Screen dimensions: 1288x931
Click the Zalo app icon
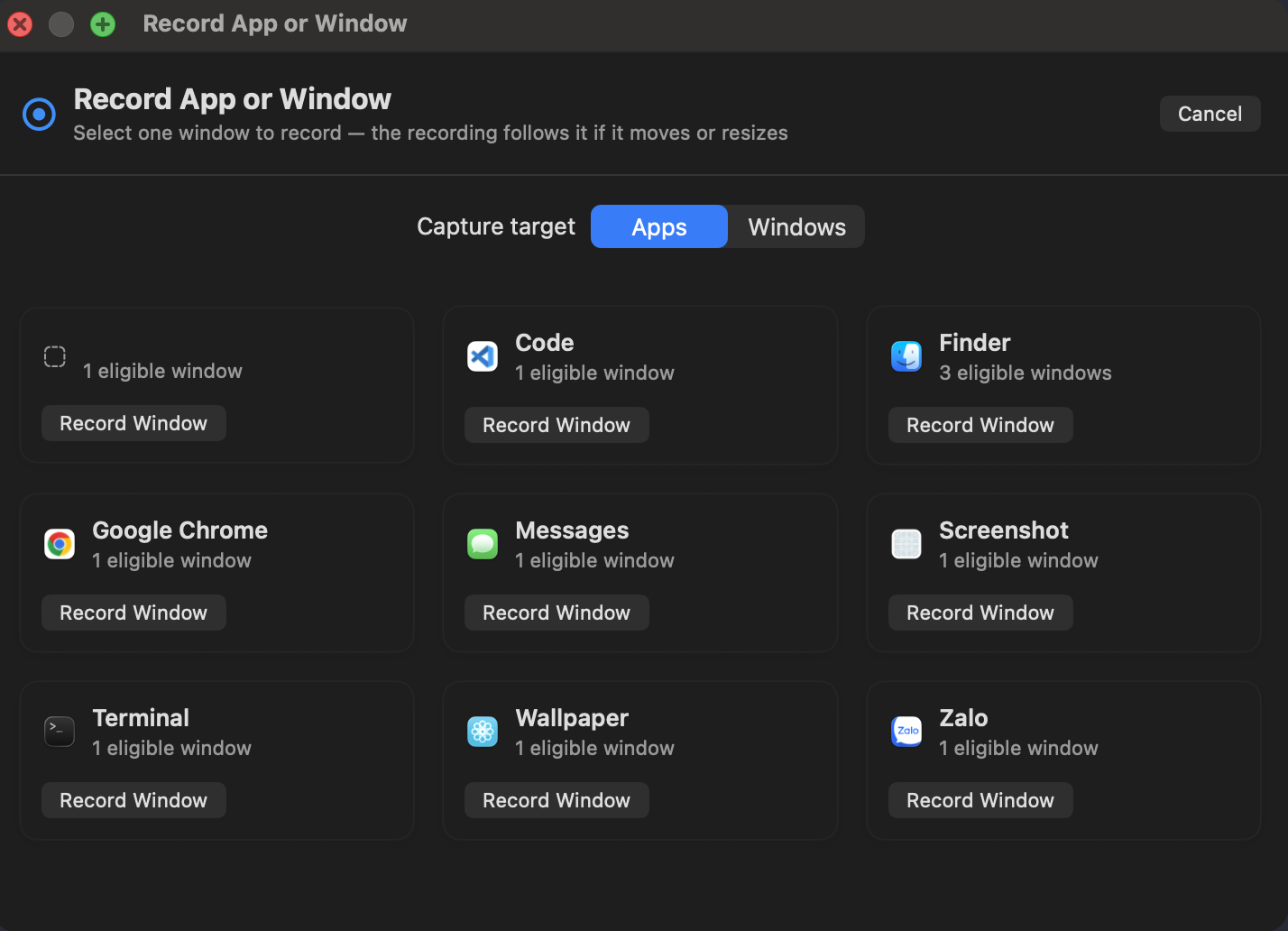coord(906,732)
